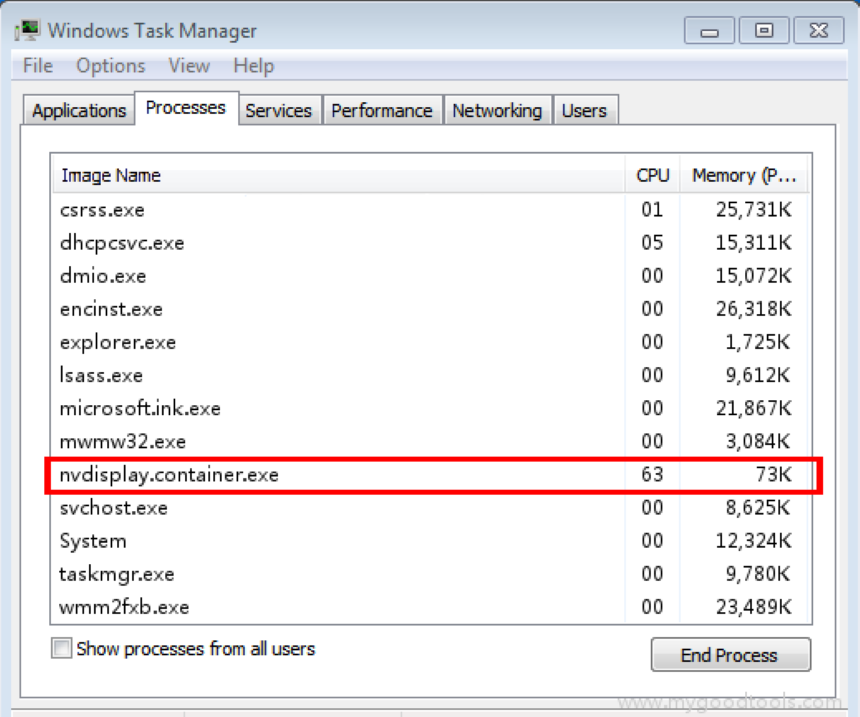
Task: Select the dhcpcsvc.exe process row
Action: coord(431,242)
